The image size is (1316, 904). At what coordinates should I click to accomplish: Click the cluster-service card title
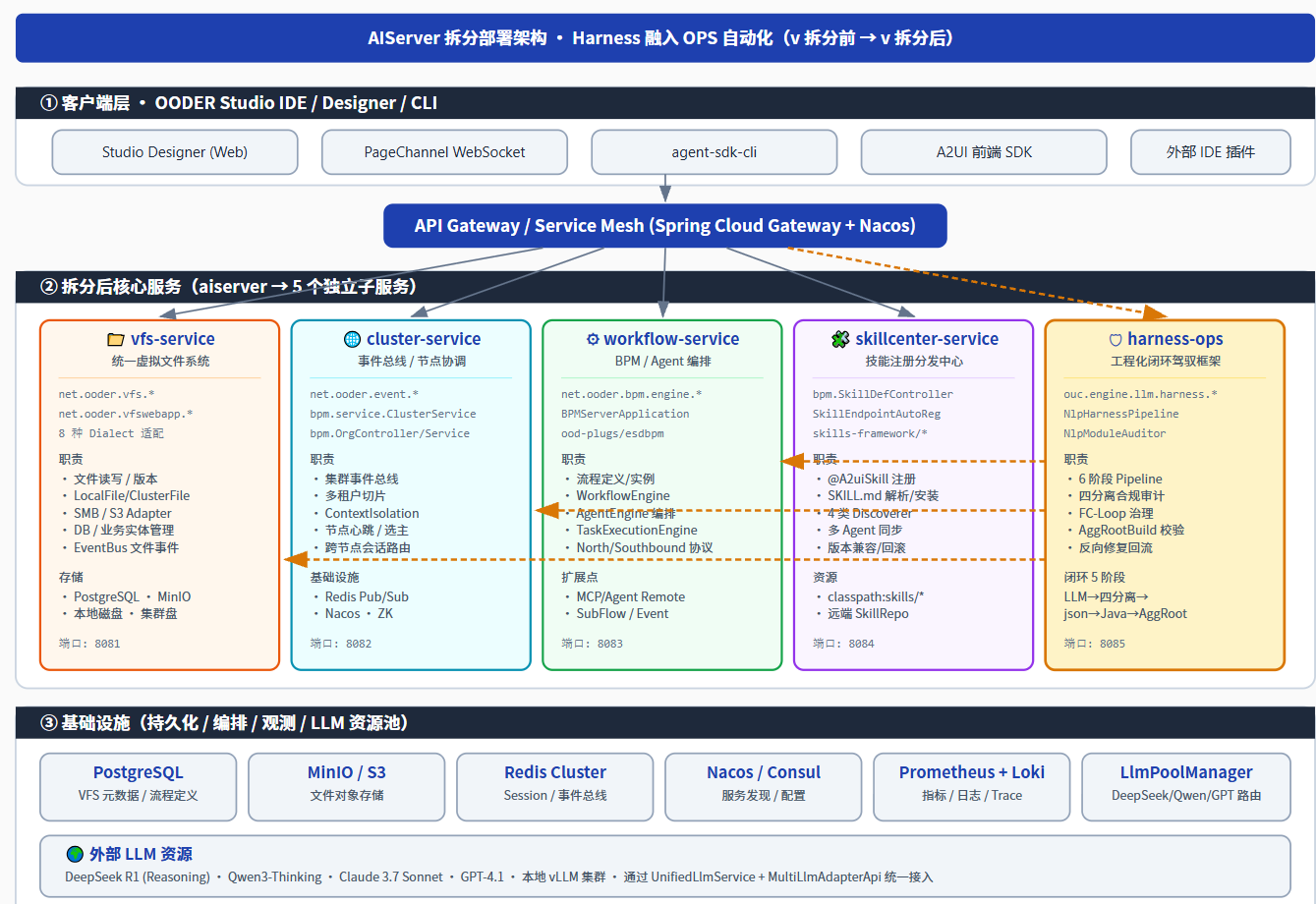point(424,339)
